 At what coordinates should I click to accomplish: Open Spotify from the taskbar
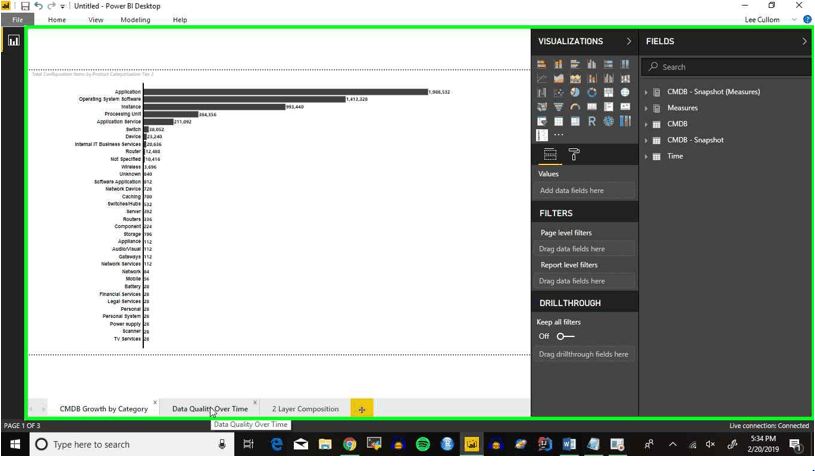(423, 444)
